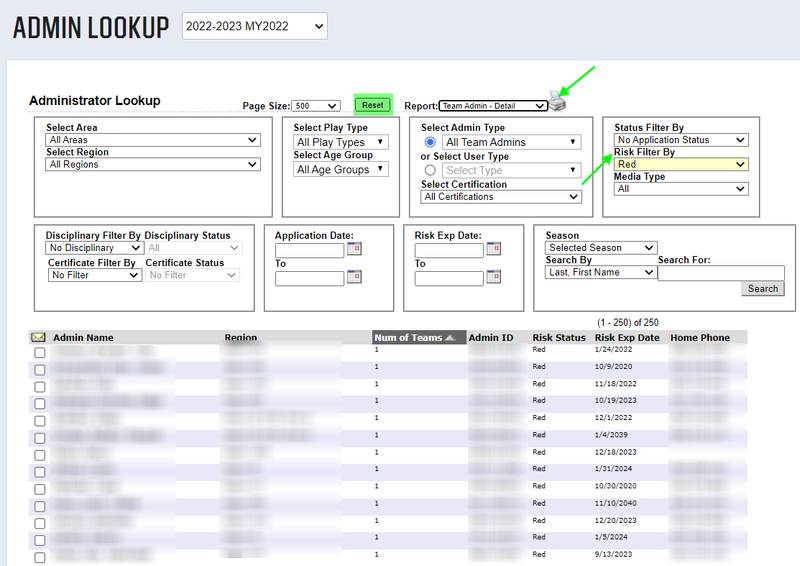800x566 pixels.
Task: Select the User Type radio button
Action: tap(430, 171)
